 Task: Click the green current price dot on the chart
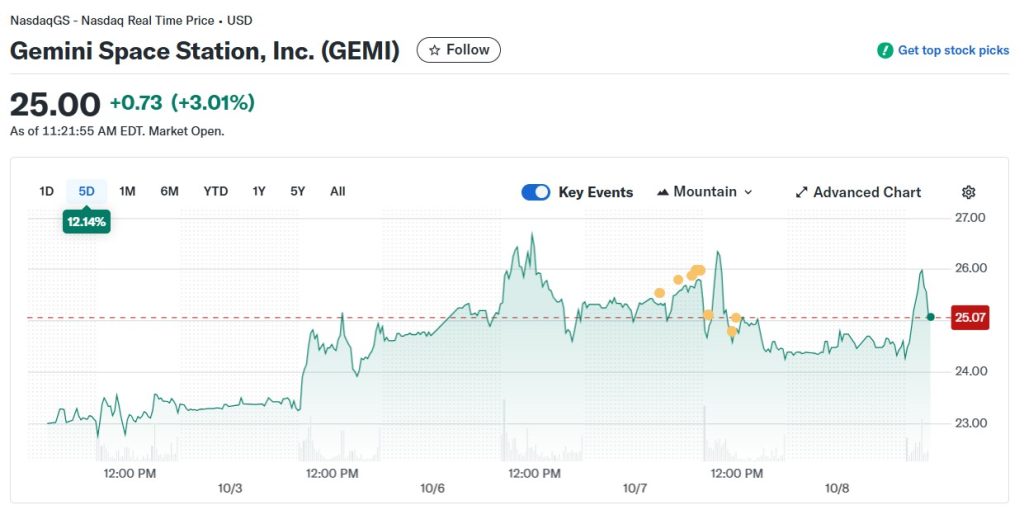tap(930, 317)
